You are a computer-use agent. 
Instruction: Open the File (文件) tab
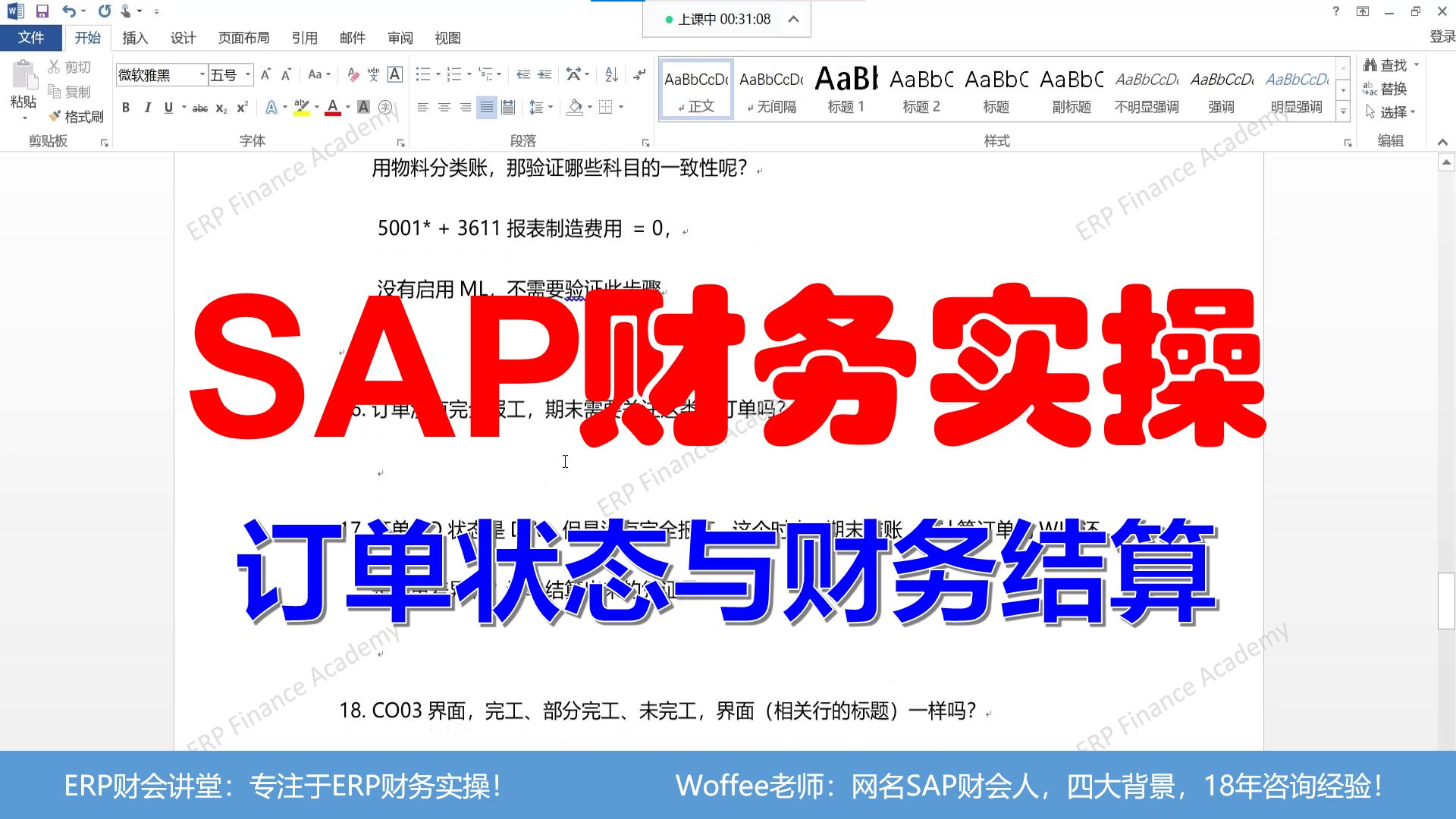click(31, 38)
